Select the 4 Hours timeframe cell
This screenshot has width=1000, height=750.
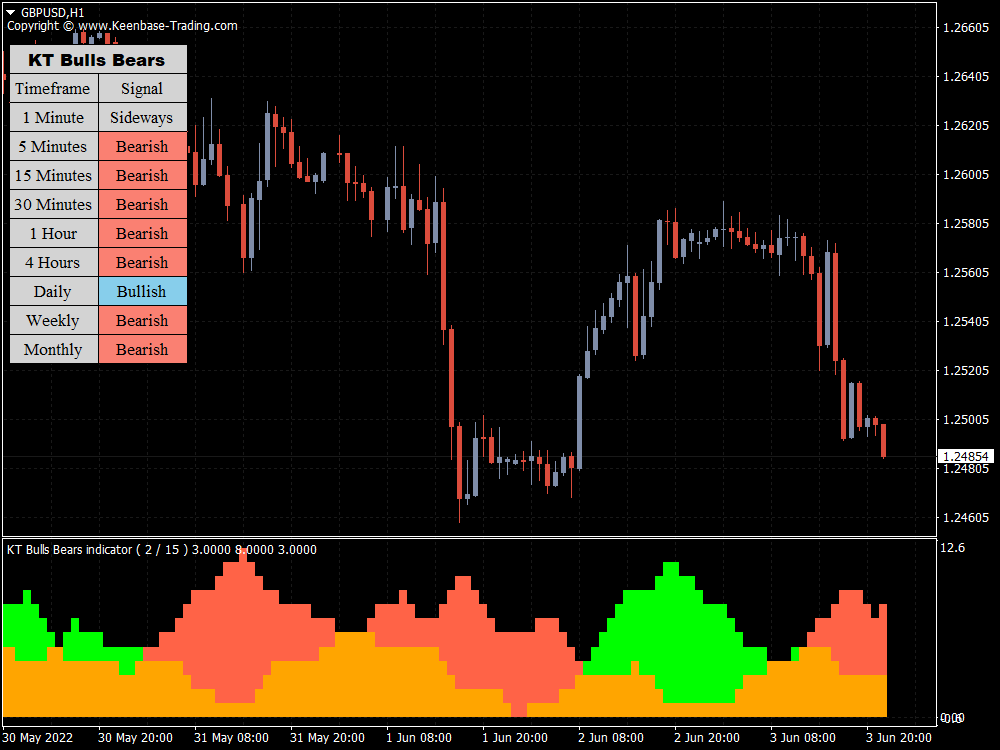coord(54,262)
